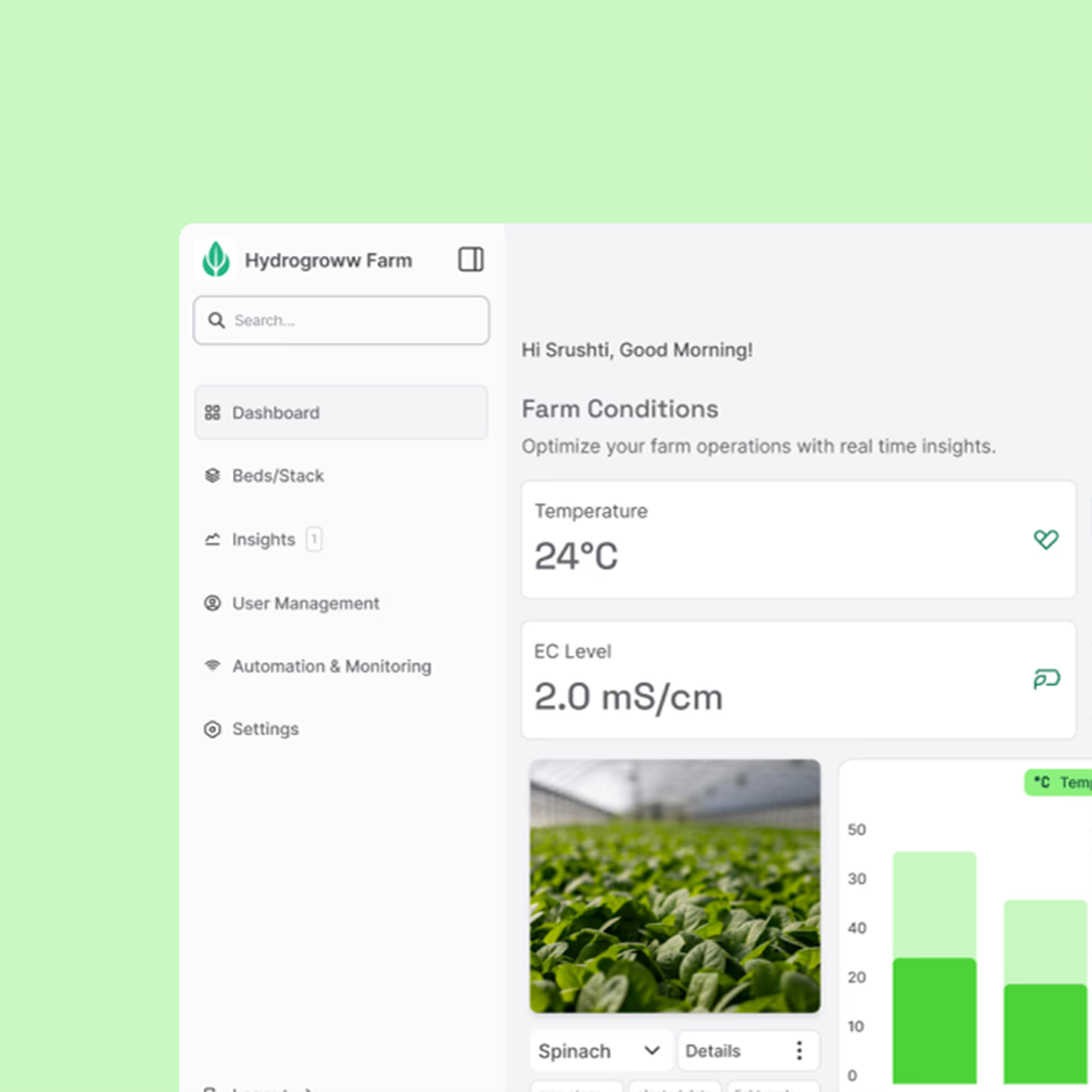Viewport: 1092px width, 1092px height.
Task: Open the Spinach crop dropdown
Action: (600, 1051)
